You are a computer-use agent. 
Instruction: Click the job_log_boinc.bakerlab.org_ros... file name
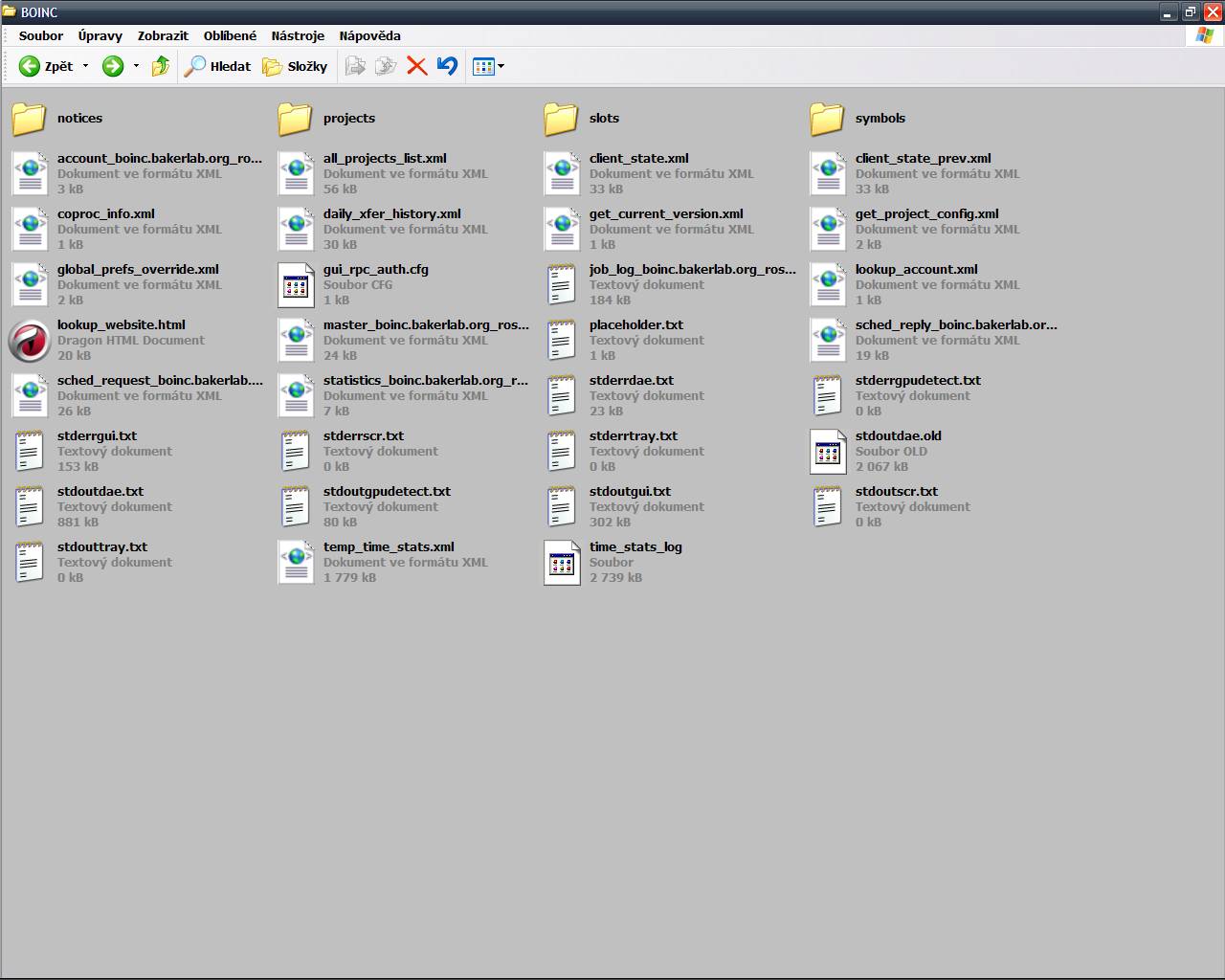point(693,270)
